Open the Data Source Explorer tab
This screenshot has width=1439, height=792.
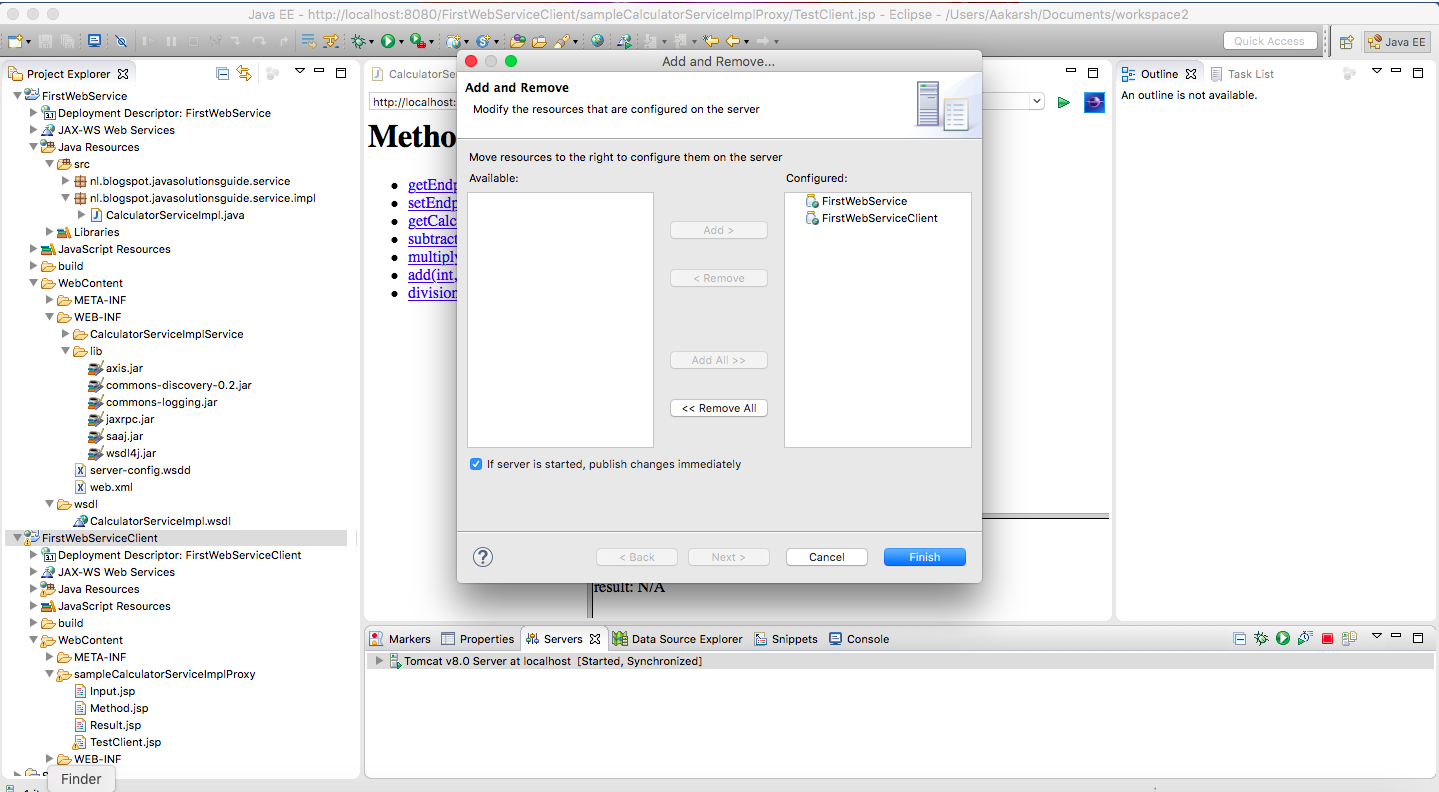(x=677, y=639)
